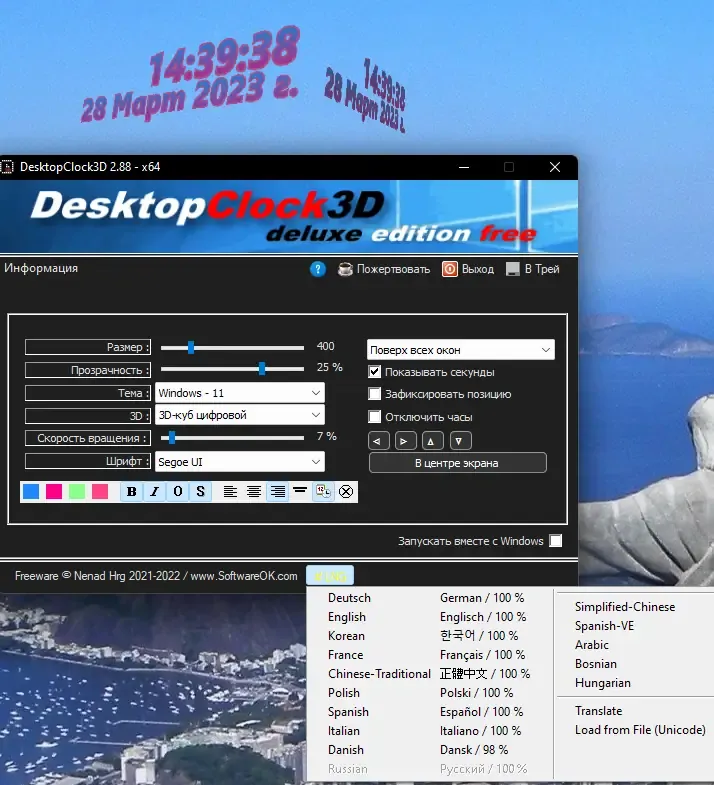Click В центре экрана button
714x785 pixels.
[x=458, y=463]
